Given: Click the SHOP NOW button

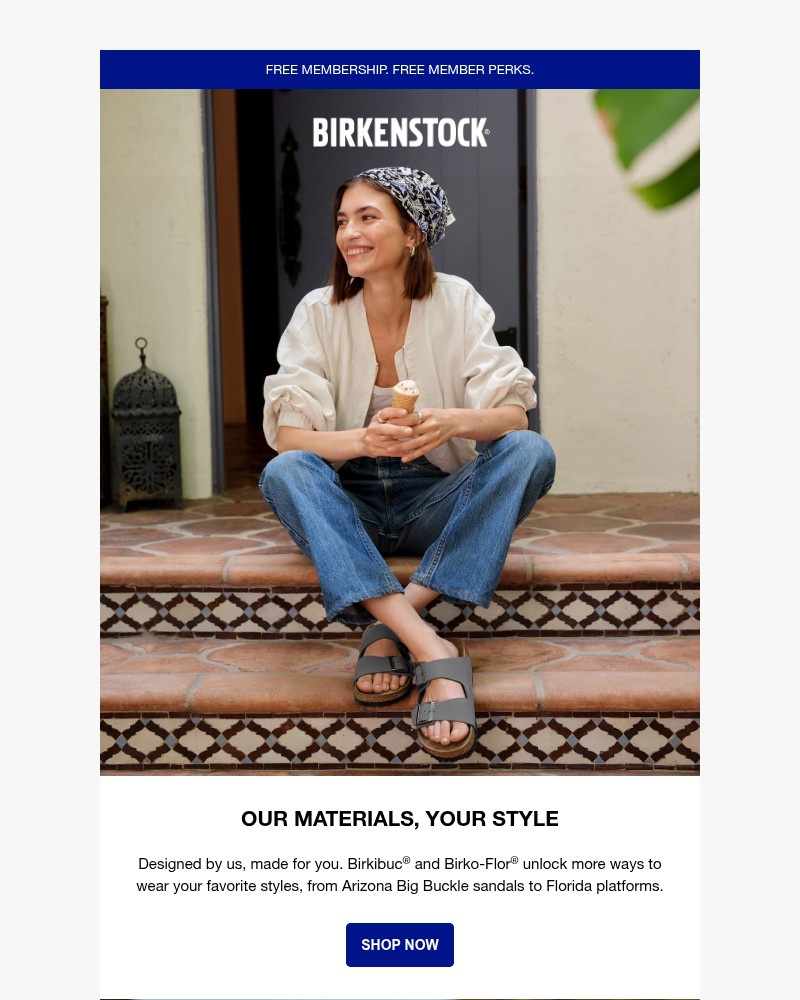Looking at the screenshot, I should pyautogui.click(x=399, y=945).
